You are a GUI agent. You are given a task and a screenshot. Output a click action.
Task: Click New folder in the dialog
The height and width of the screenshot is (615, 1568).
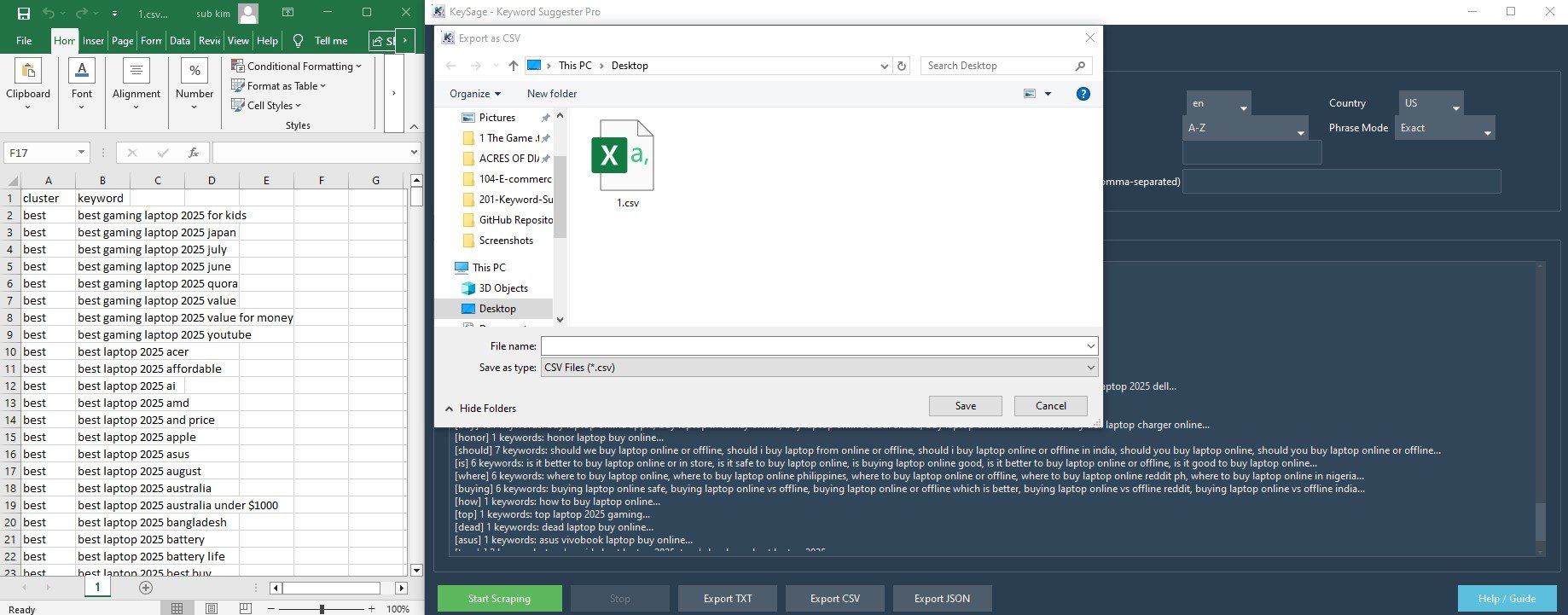point(552,94)
